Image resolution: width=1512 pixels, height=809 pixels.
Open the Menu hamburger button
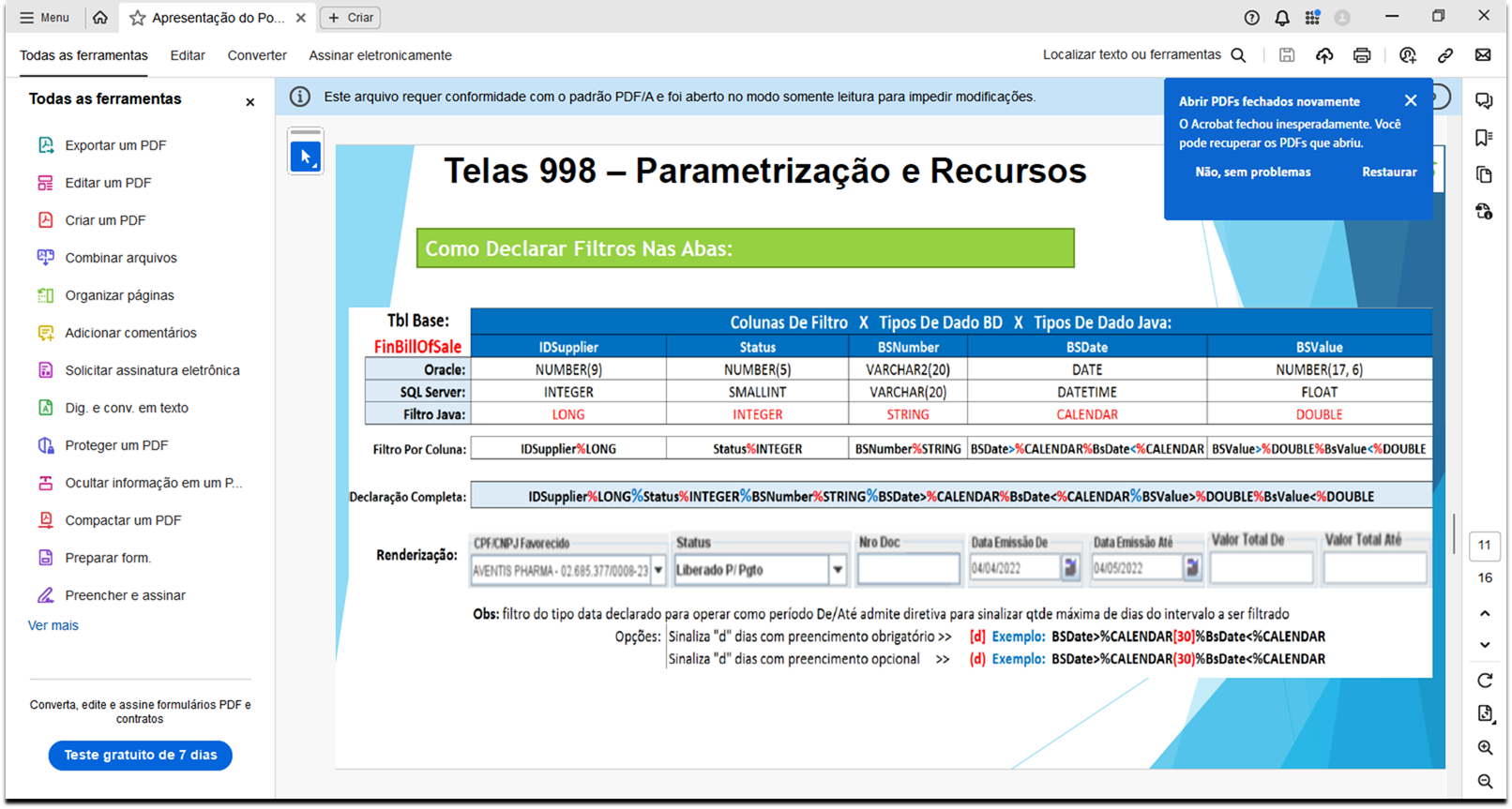(x=44, y=18)
